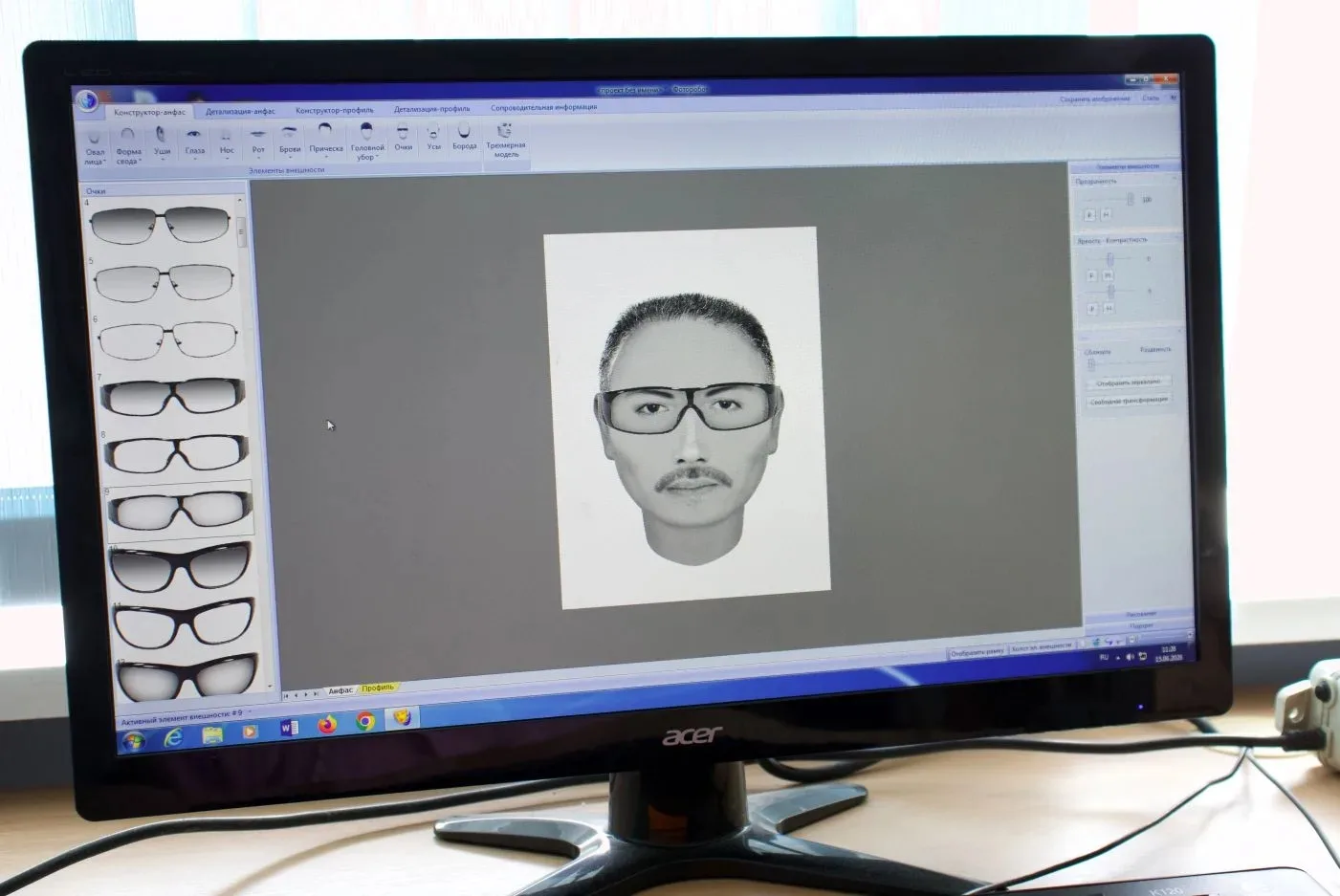Screen dimensions: 1340x896
Task: Click the RU language indicator in tray
Action: (1104, 658)
